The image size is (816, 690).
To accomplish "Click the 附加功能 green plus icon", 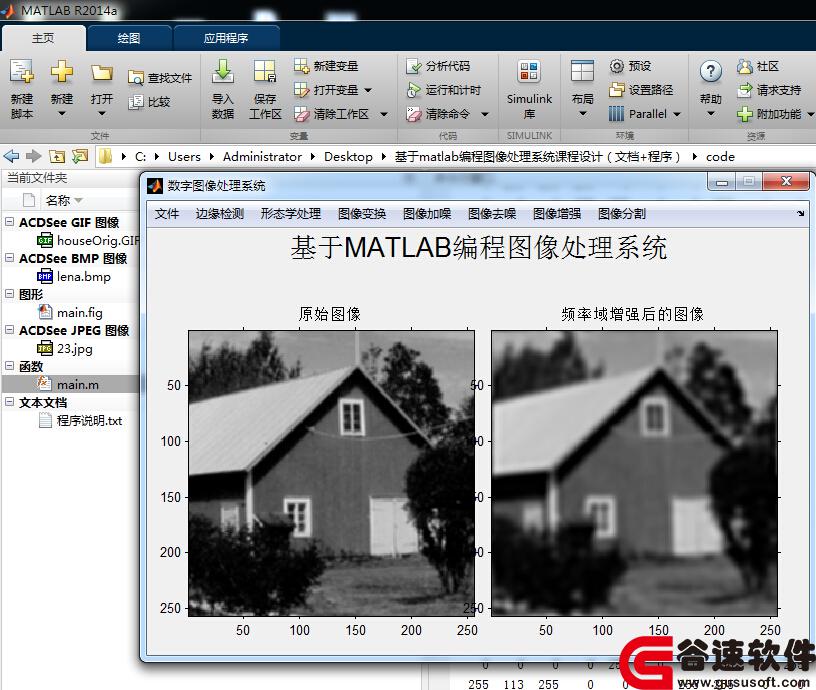I will tap(745, 113).
